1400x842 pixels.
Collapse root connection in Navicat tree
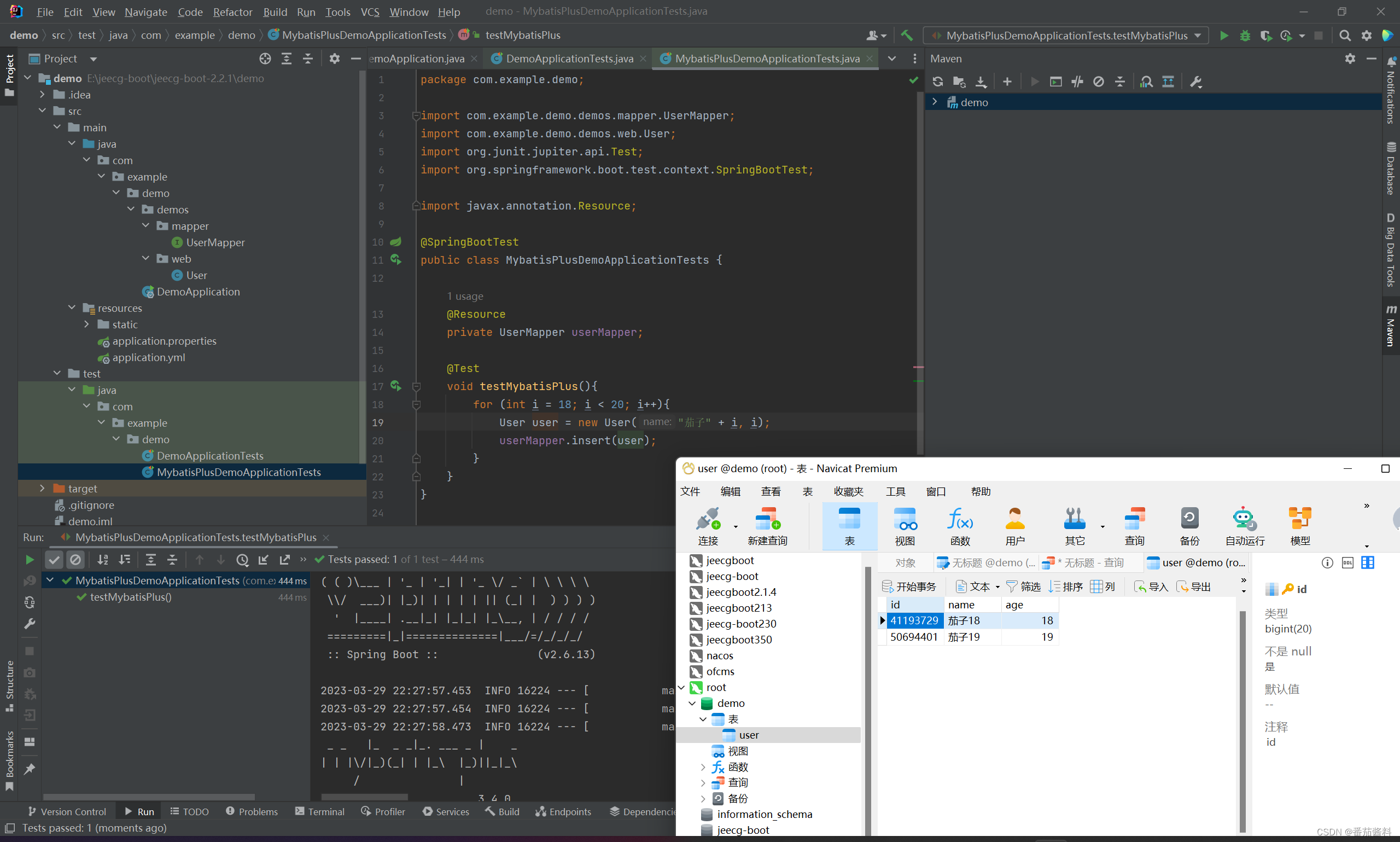(682, 688)
